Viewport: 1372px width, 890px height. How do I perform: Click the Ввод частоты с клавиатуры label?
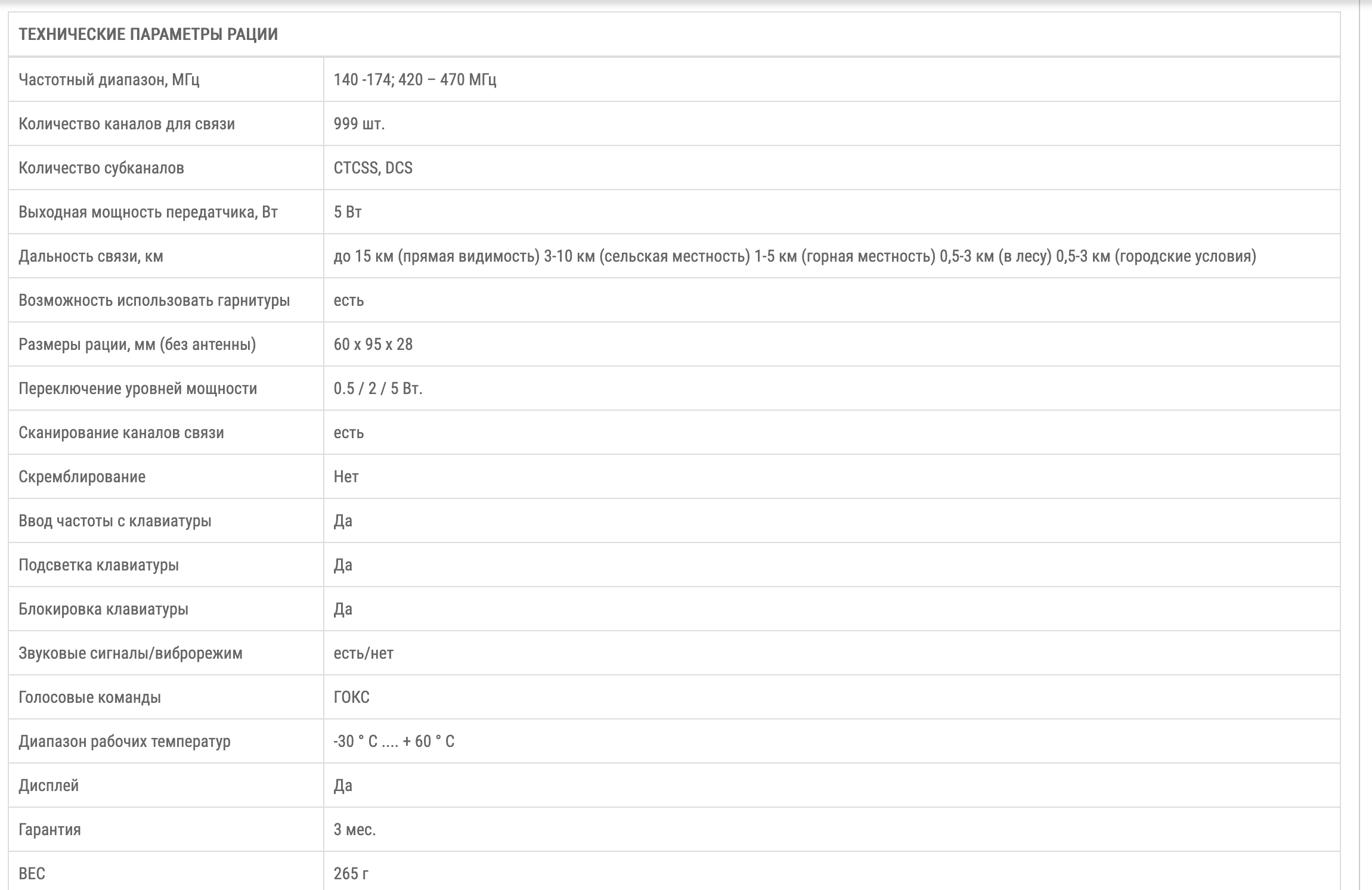tap(115, 521)
